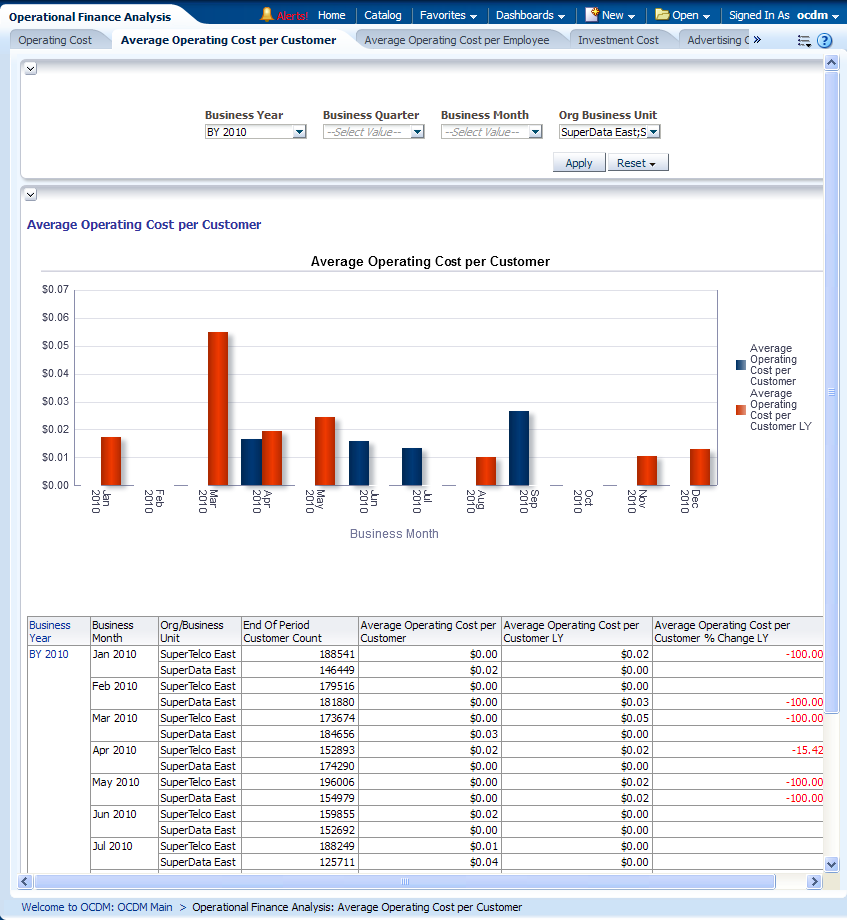Open the dashboard Help icon
847x920 pixels.
point(824,41)
